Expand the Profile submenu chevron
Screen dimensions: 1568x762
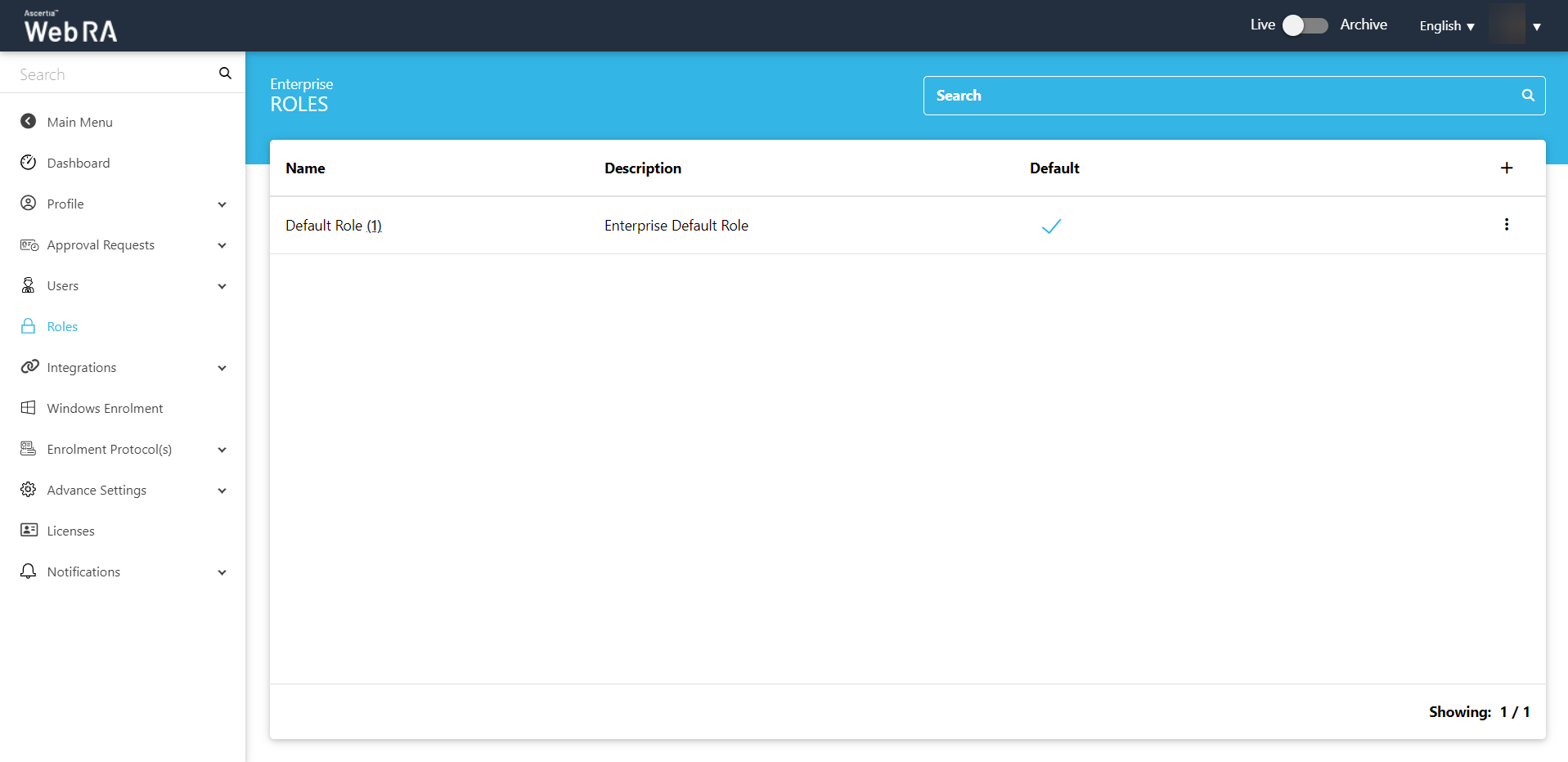point(222,204)
